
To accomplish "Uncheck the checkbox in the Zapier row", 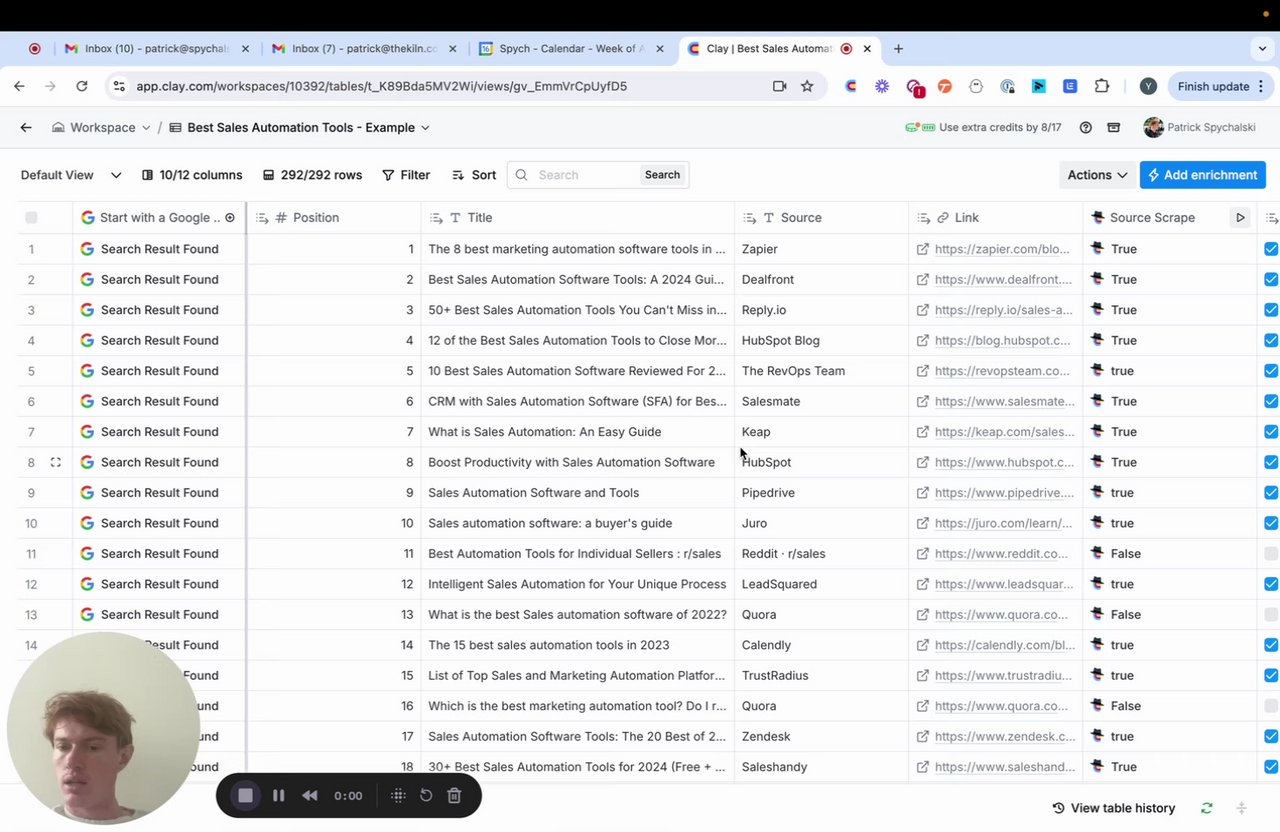I will coord(1271,249).
